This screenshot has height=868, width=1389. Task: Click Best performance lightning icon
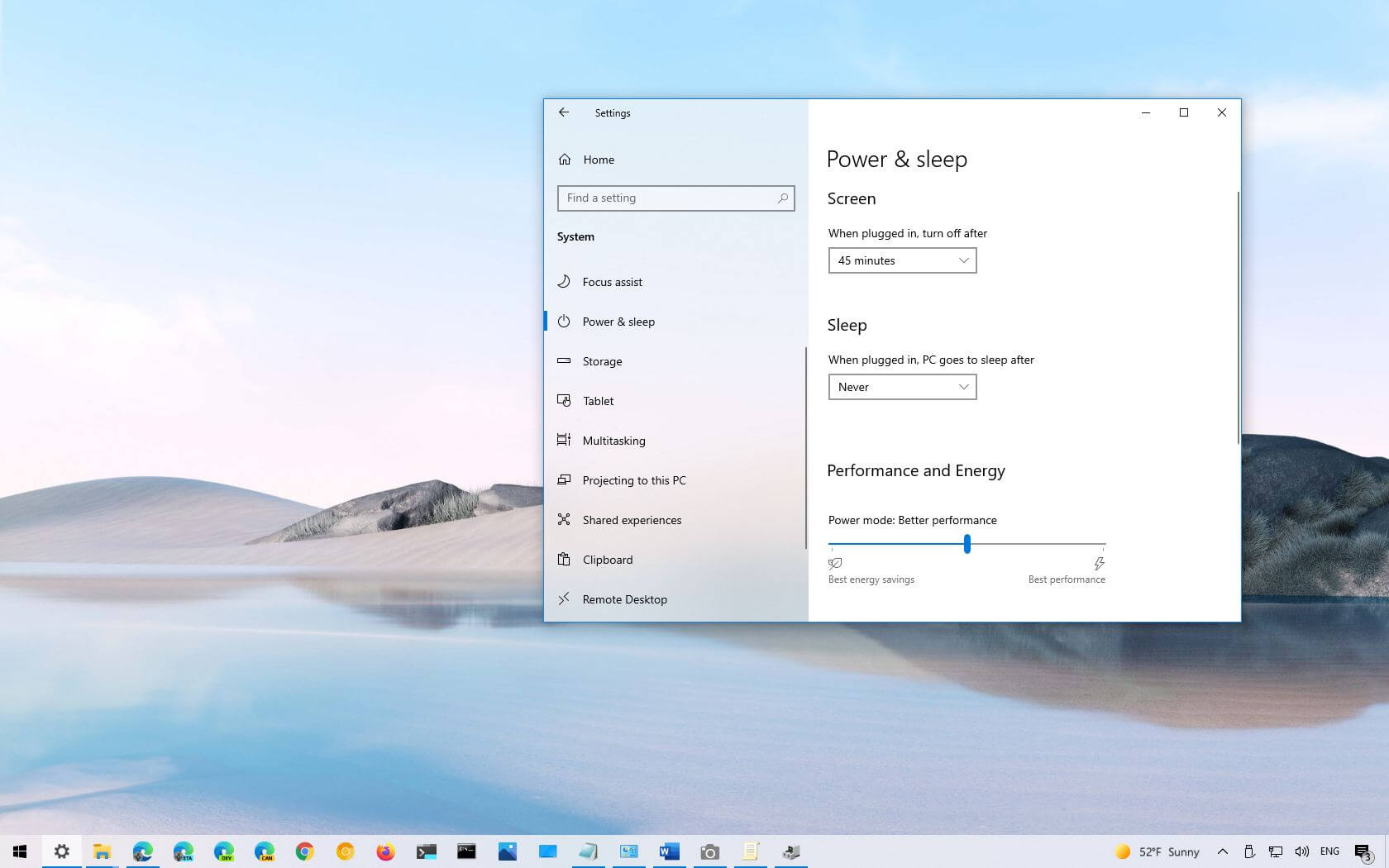[x=1099, y=564]
